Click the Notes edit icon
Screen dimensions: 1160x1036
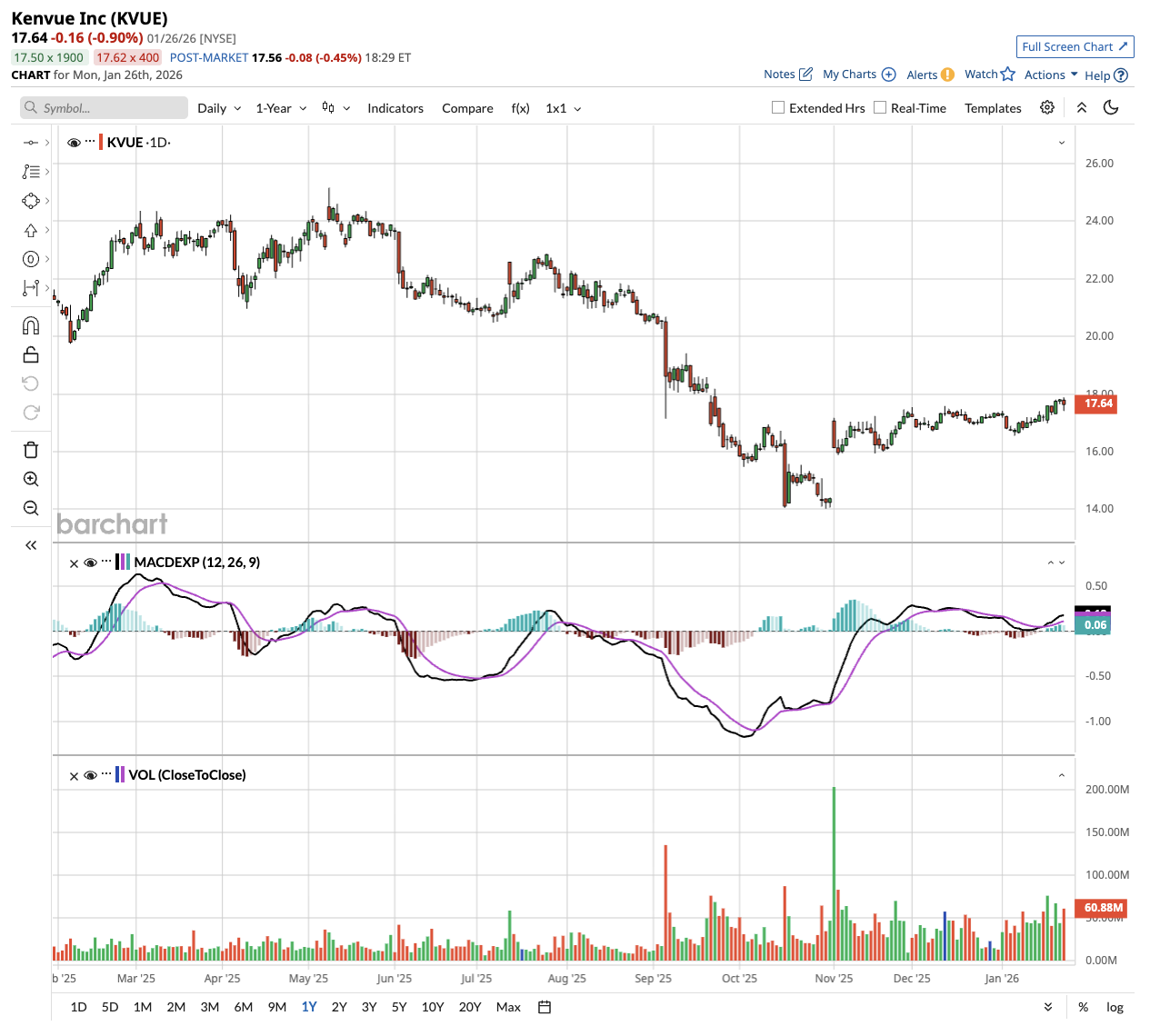click(x=805, y=75)
